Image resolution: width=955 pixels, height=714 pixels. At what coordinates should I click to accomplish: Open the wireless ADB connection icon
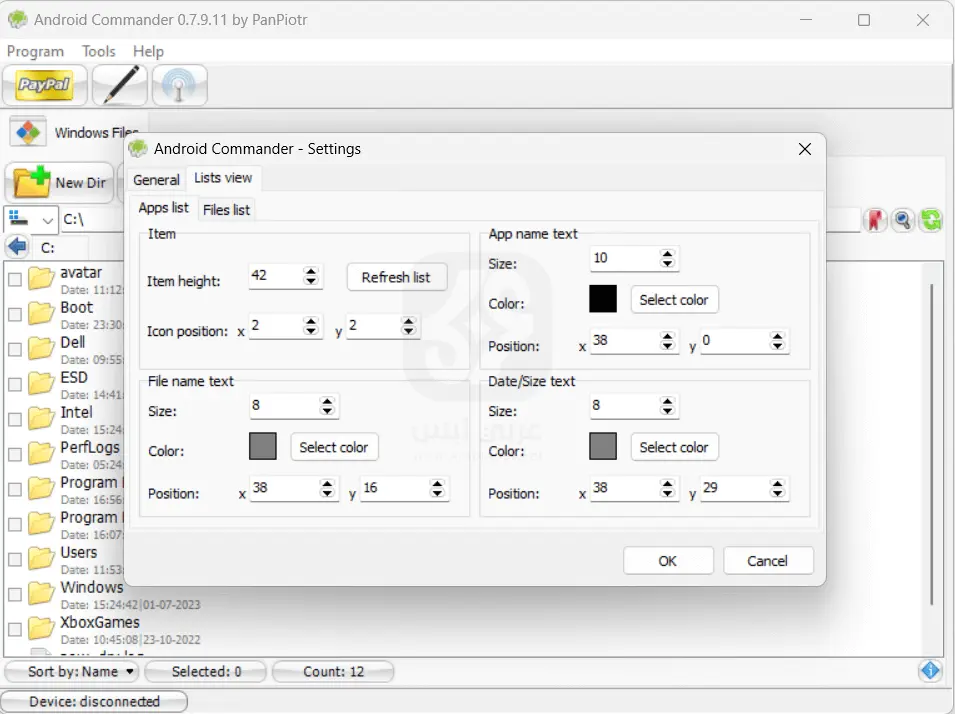point(179,85)
